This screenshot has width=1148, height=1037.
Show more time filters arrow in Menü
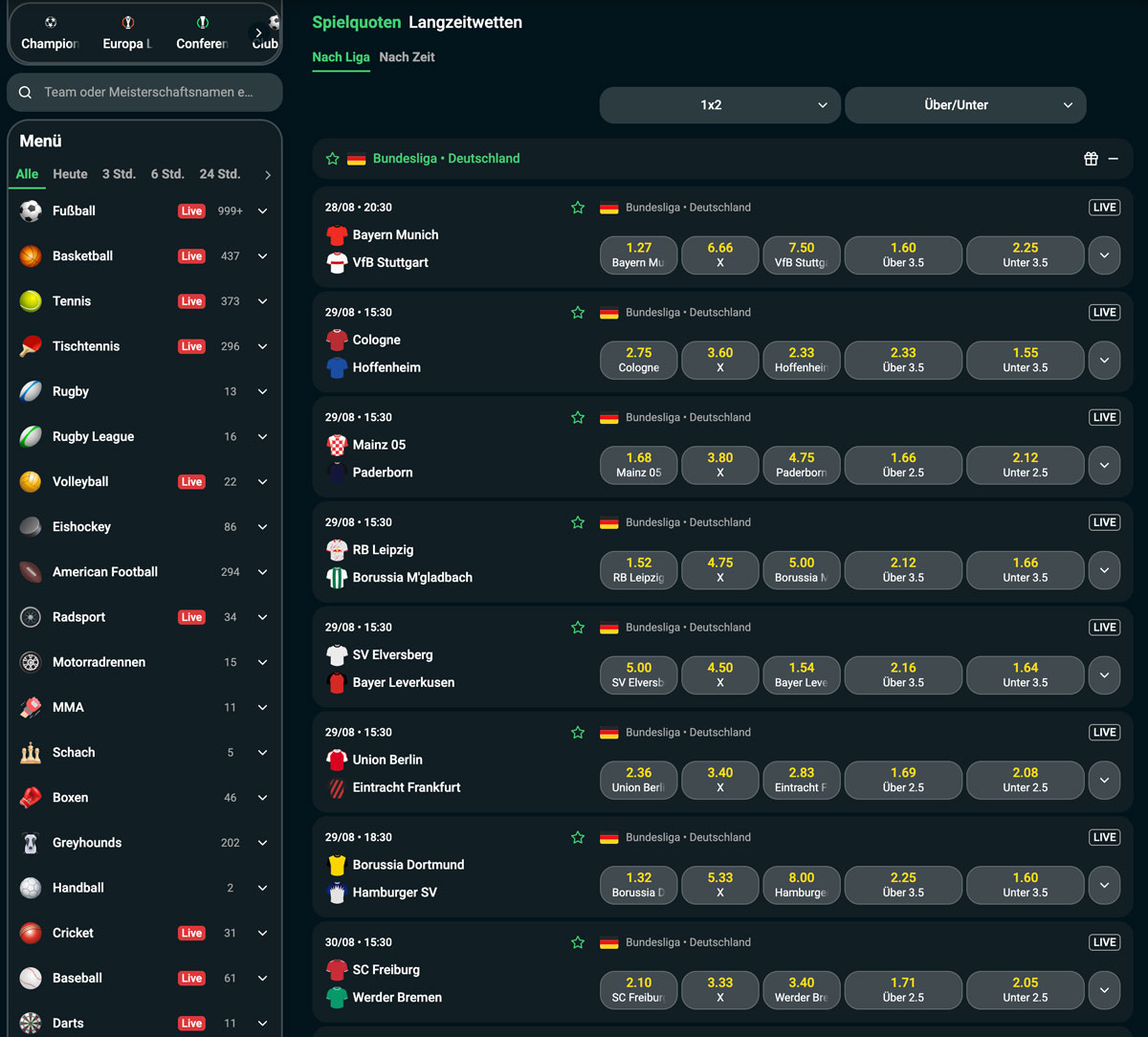tap(268, 175)
